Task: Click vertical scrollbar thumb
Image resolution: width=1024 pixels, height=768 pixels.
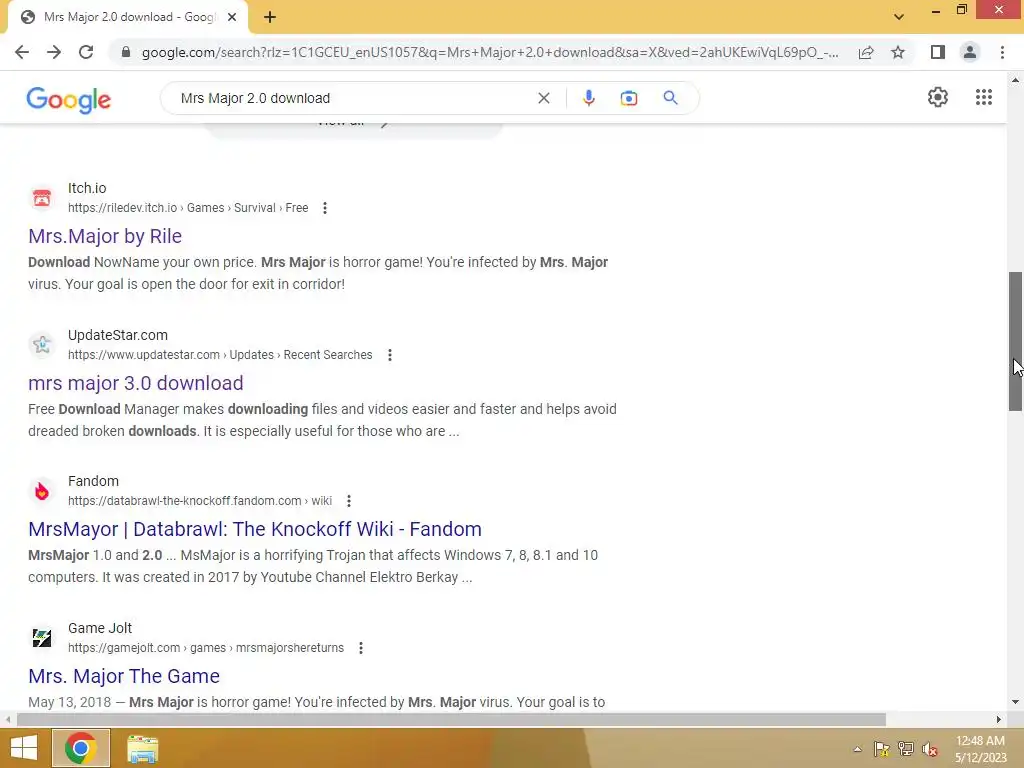Action: point(1015,341)
